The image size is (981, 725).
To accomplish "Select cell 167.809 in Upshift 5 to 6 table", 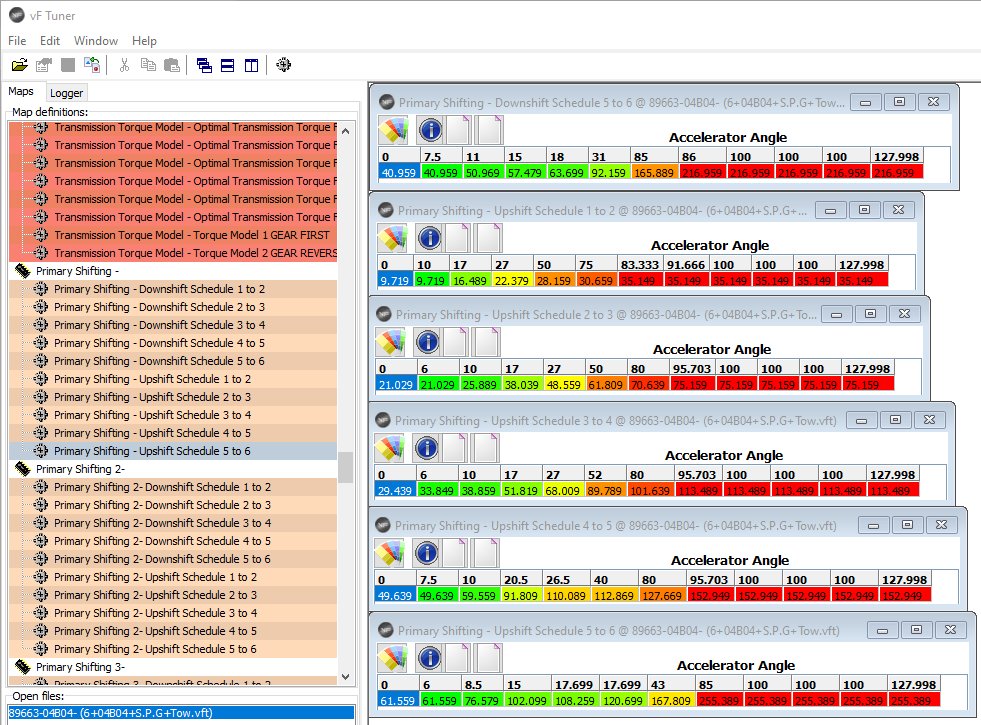I will click(x=671, y=701).
